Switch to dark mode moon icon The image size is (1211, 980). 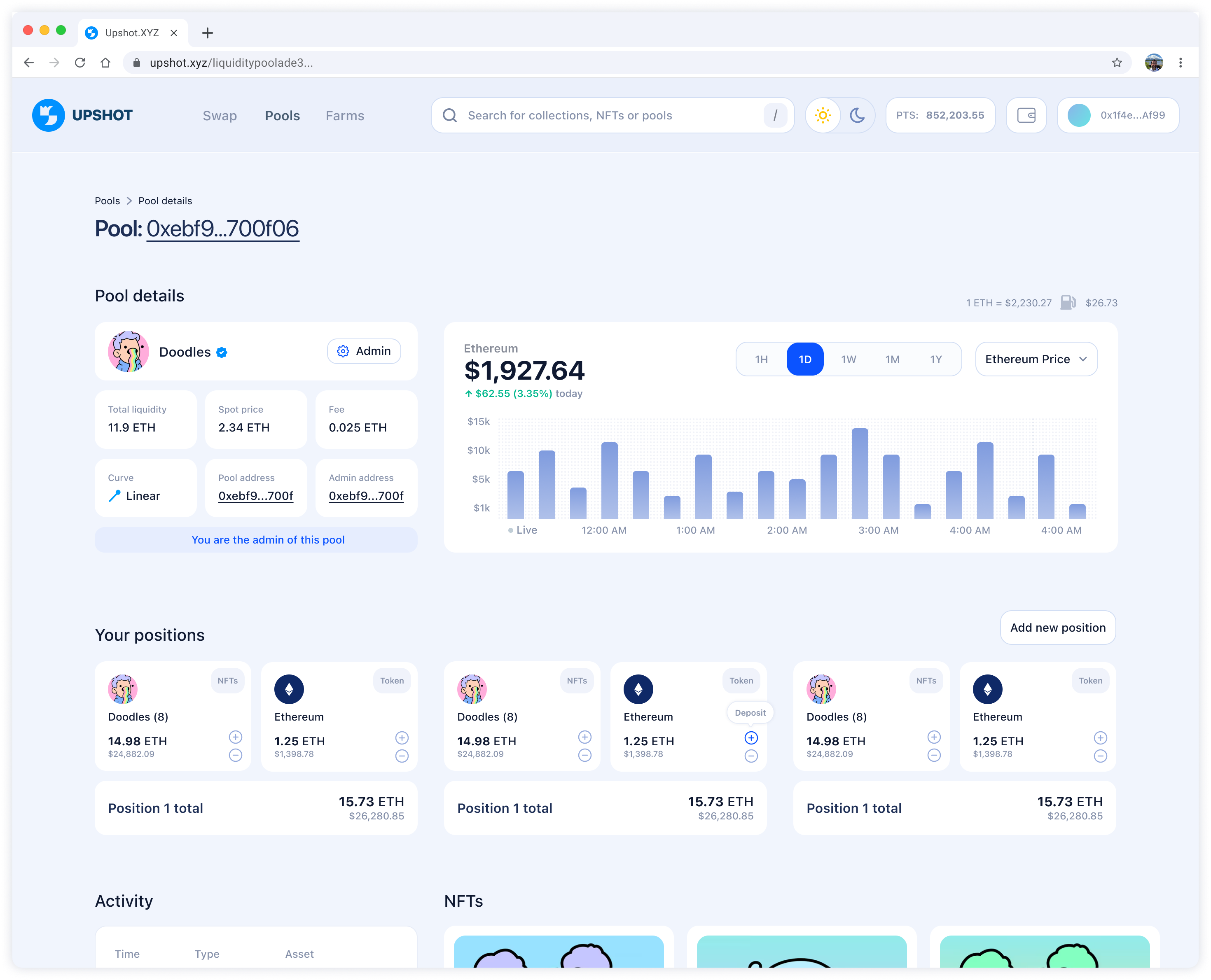tap(857, 115)
